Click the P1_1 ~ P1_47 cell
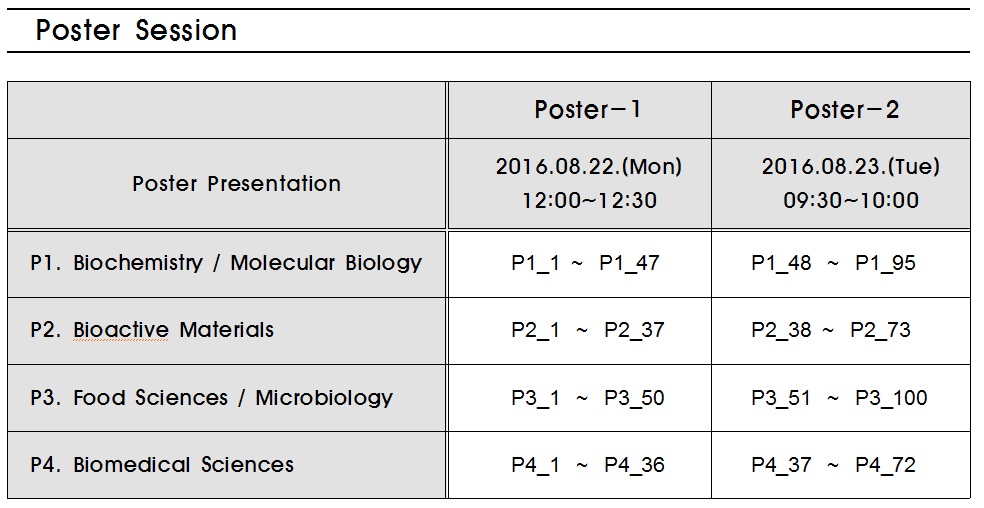 585,264
